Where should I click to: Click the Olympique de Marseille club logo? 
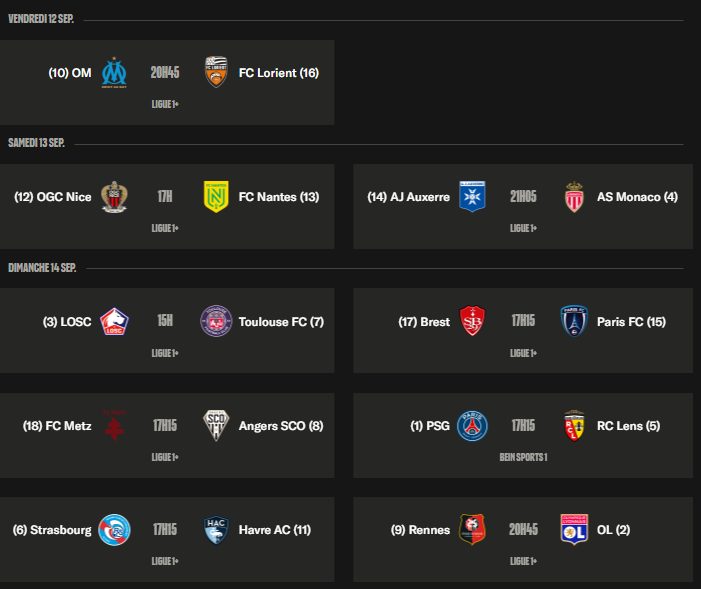click(x=115, y=72)
